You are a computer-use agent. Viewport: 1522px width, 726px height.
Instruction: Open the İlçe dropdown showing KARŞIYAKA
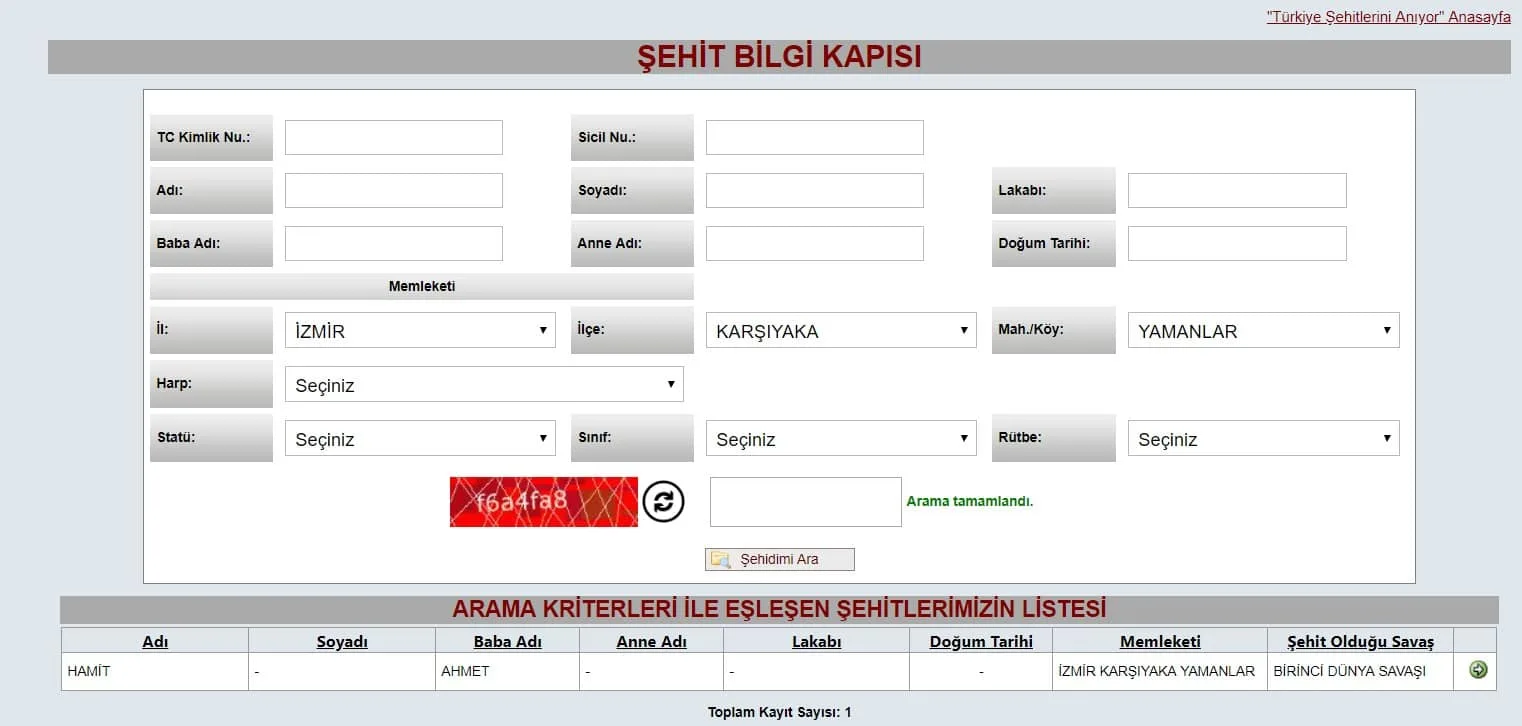(x=841, y=331)
